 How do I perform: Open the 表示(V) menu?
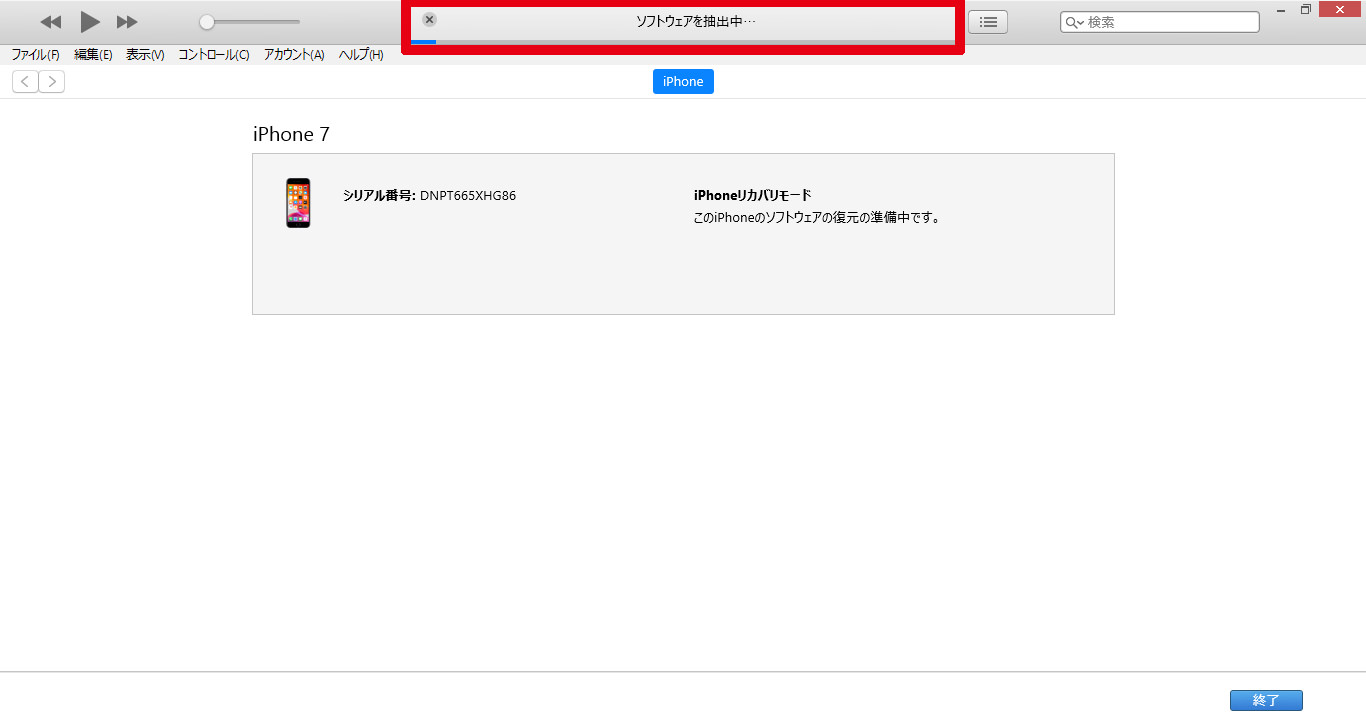tap(145, 55)
